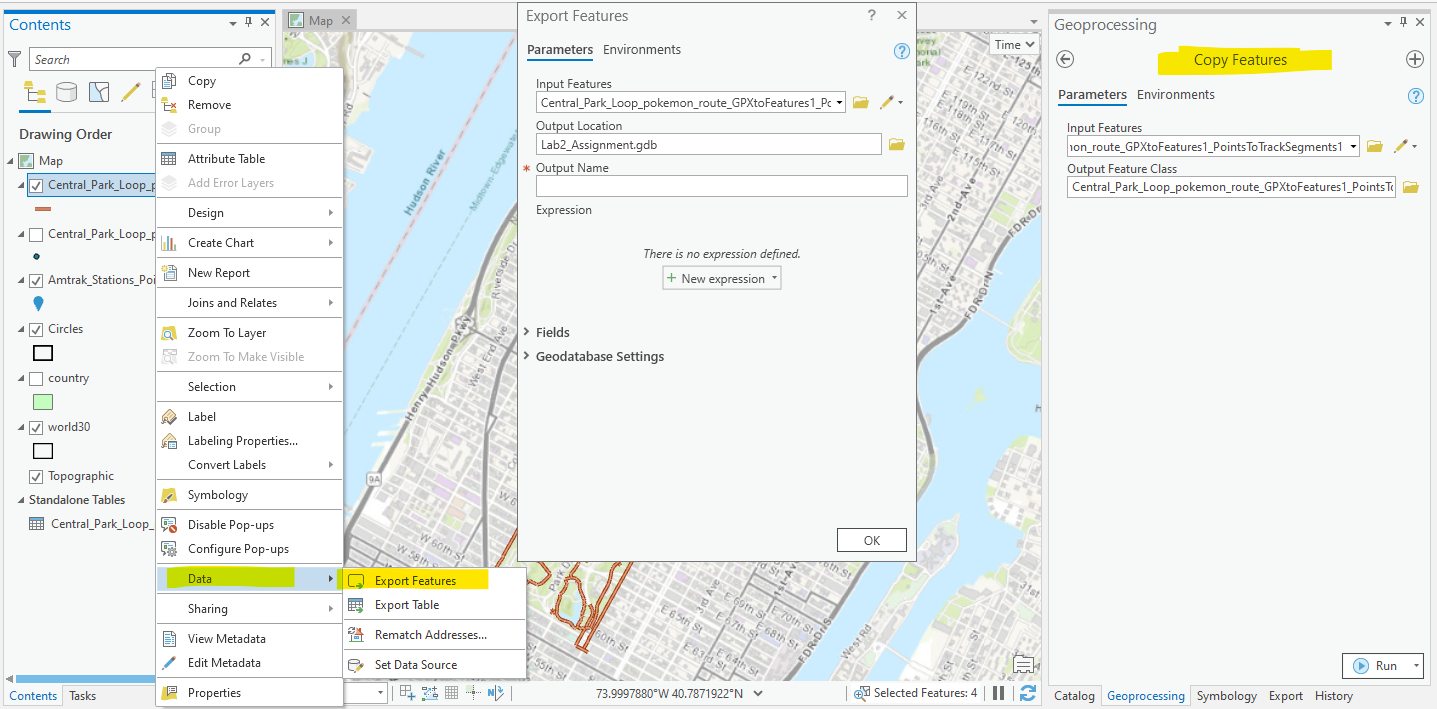Click refresh icon in map status bar
This screenshot has width=1437, height=709.
coord(1027,693)
